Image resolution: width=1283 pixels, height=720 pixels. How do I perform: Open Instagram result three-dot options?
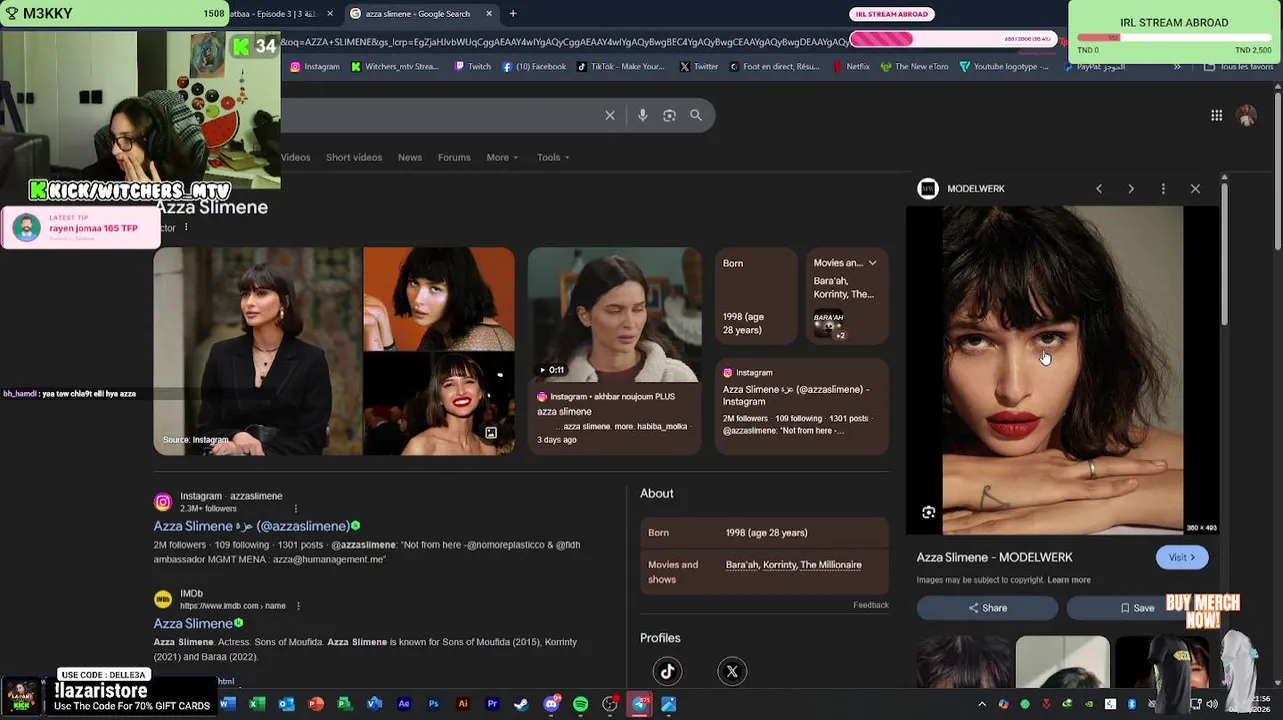pyautogui.click(x=295, y=508)
